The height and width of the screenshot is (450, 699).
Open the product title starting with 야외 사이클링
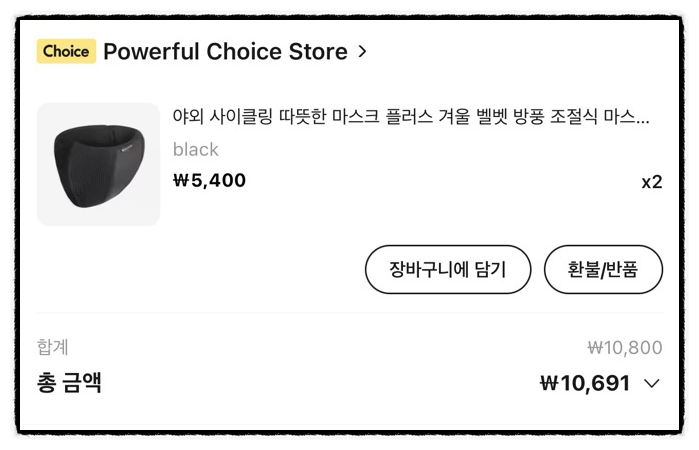point(411,117)
